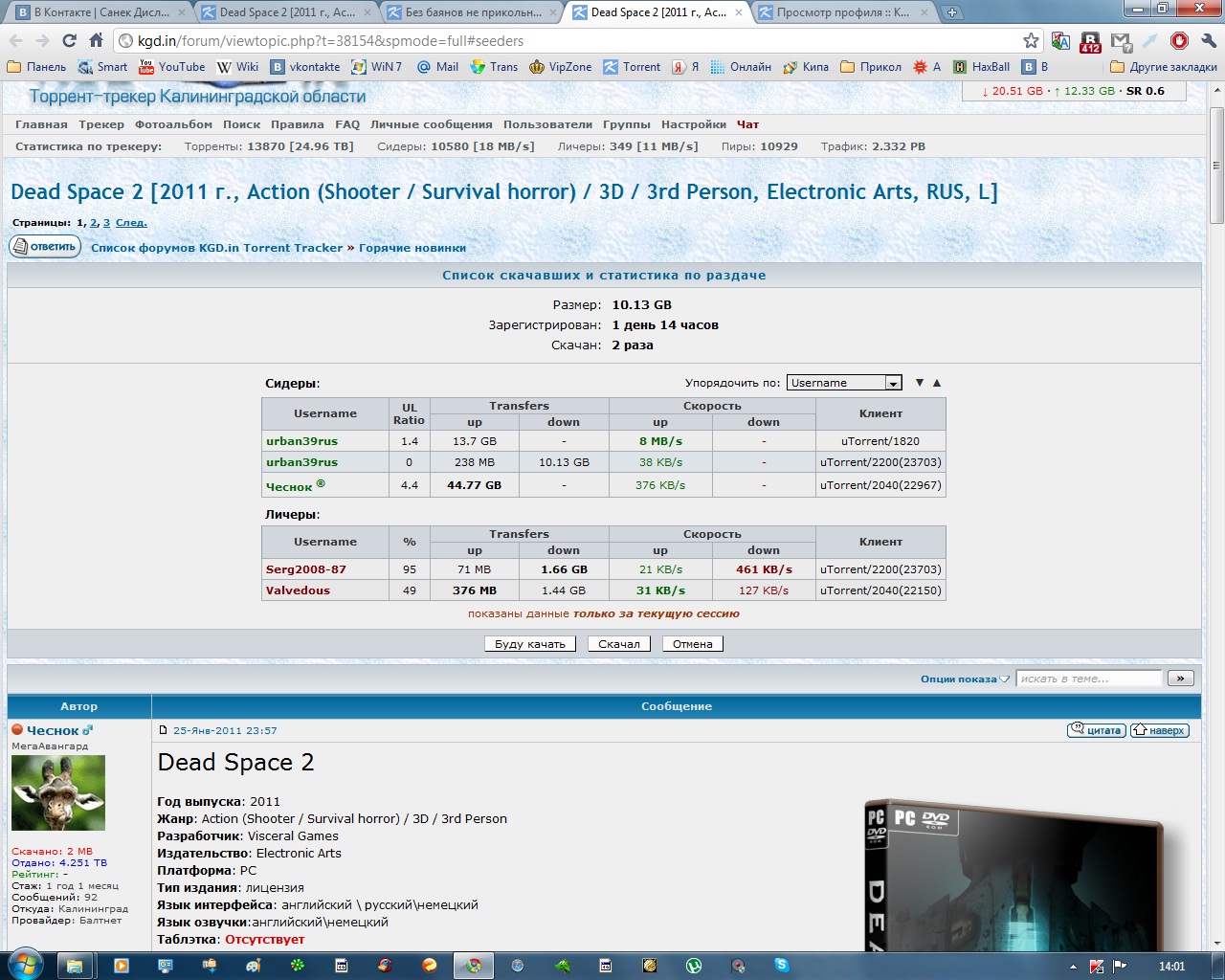
Task: Expand Прикол bookmarks folder
Action: (871, 67)
